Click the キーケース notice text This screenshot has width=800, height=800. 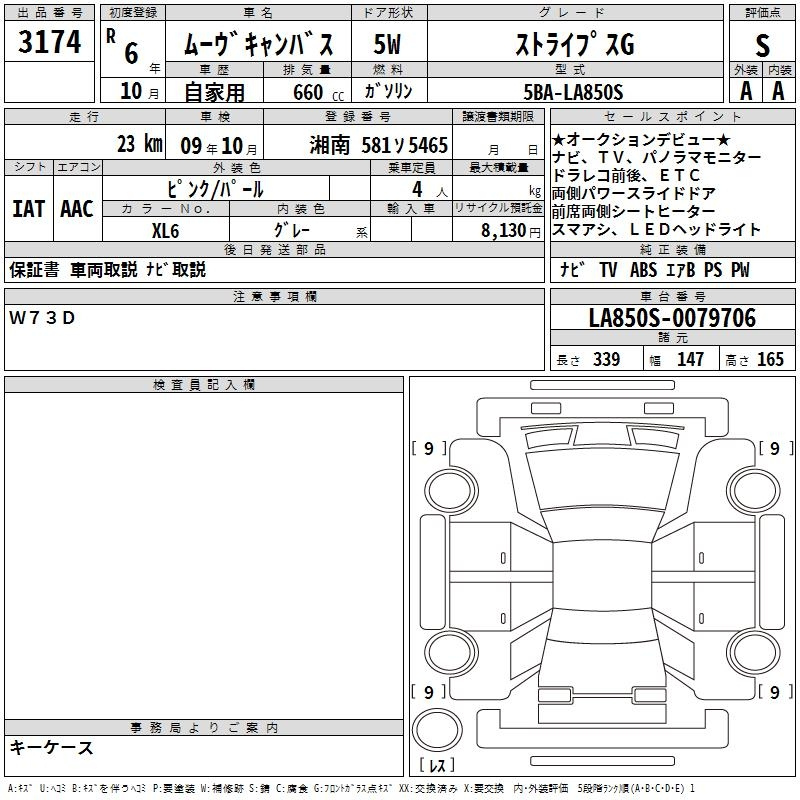(x=52, y=748)
